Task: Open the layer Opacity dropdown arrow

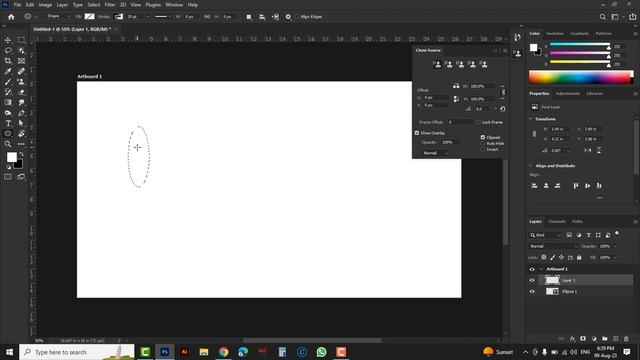Action: point(615,247)
